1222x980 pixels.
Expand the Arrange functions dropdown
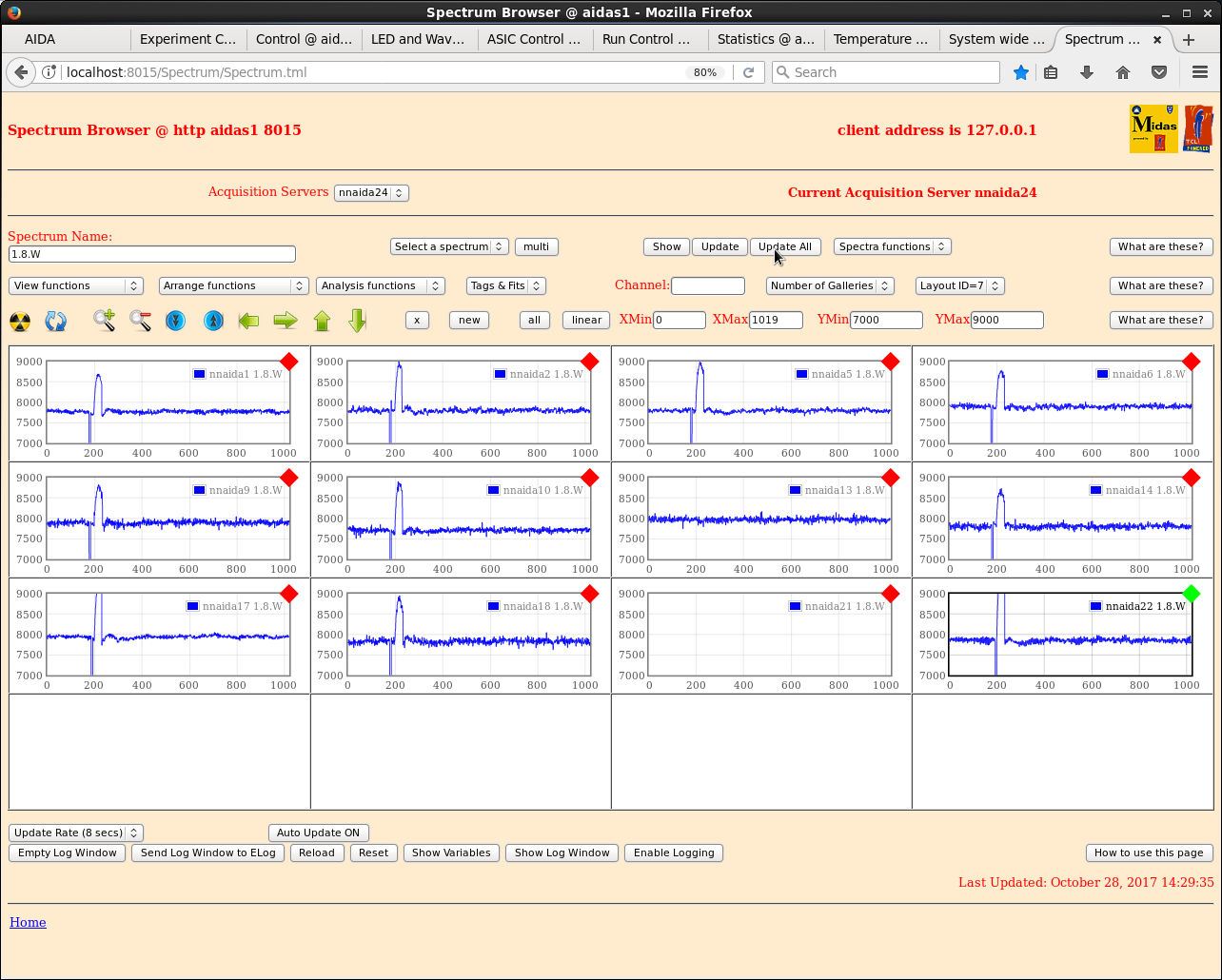[x=233, y=285]
